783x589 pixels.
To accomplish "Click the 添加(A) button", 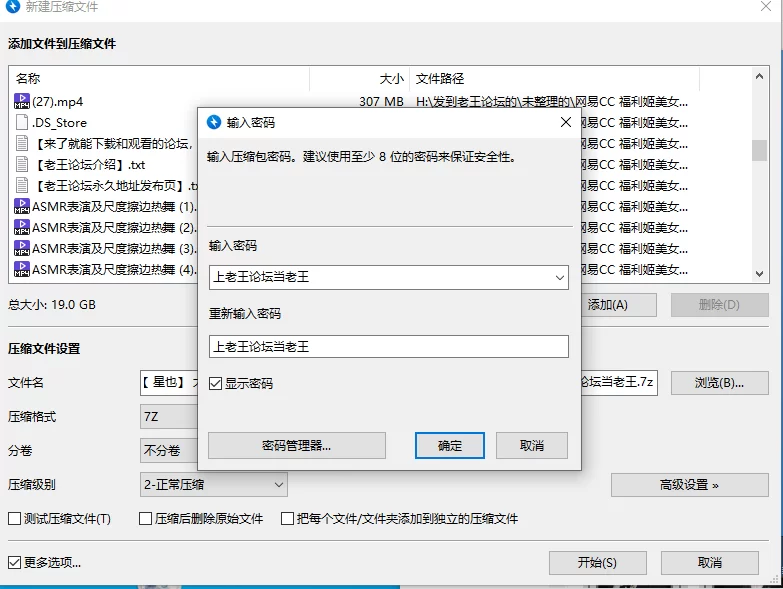I will click(619, 304).
